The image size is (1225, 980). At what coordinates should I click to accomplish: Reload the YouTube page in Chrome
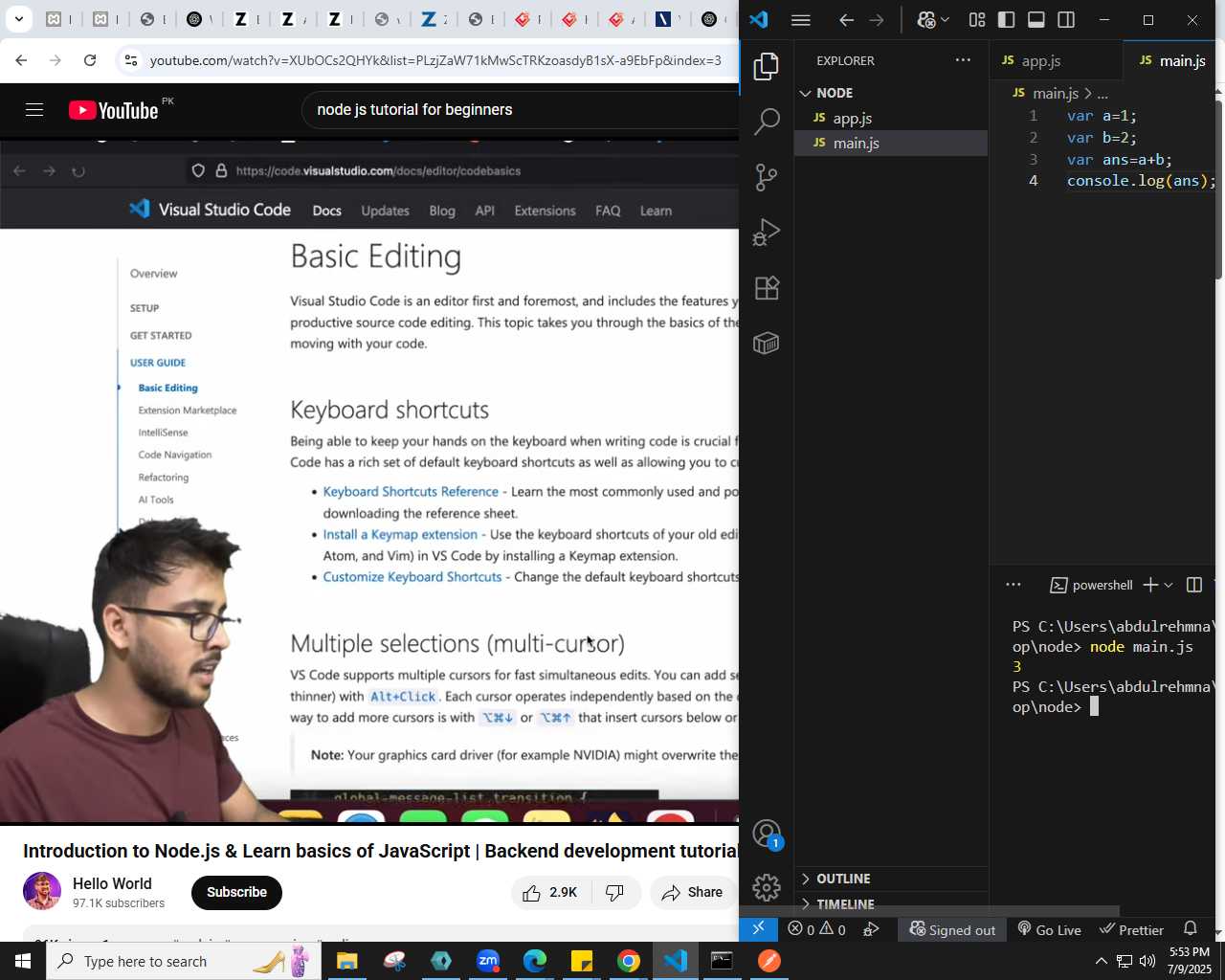pyautogui.click(x=90, y=60)
